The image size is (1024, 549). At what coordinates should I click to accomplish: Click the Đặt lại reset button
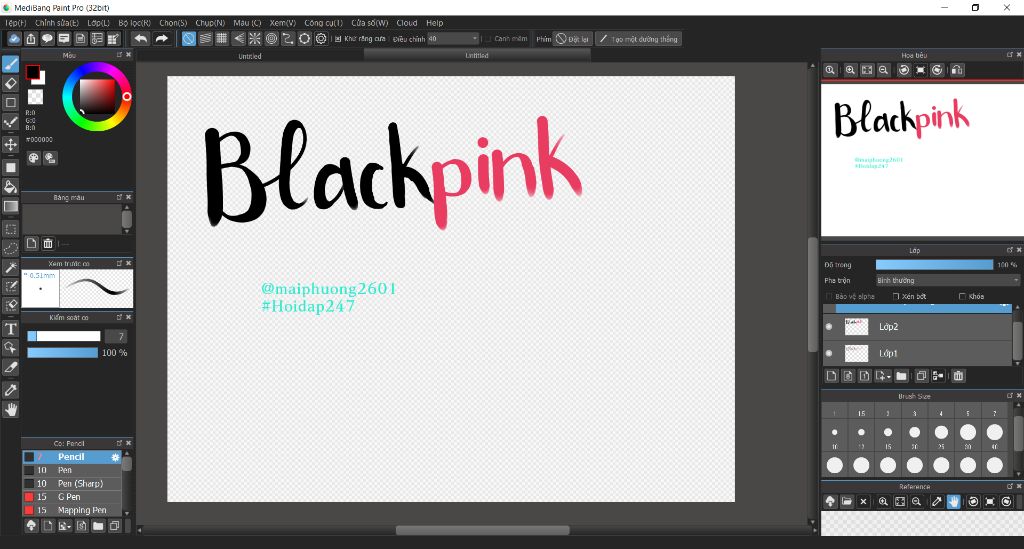[573, 39]
